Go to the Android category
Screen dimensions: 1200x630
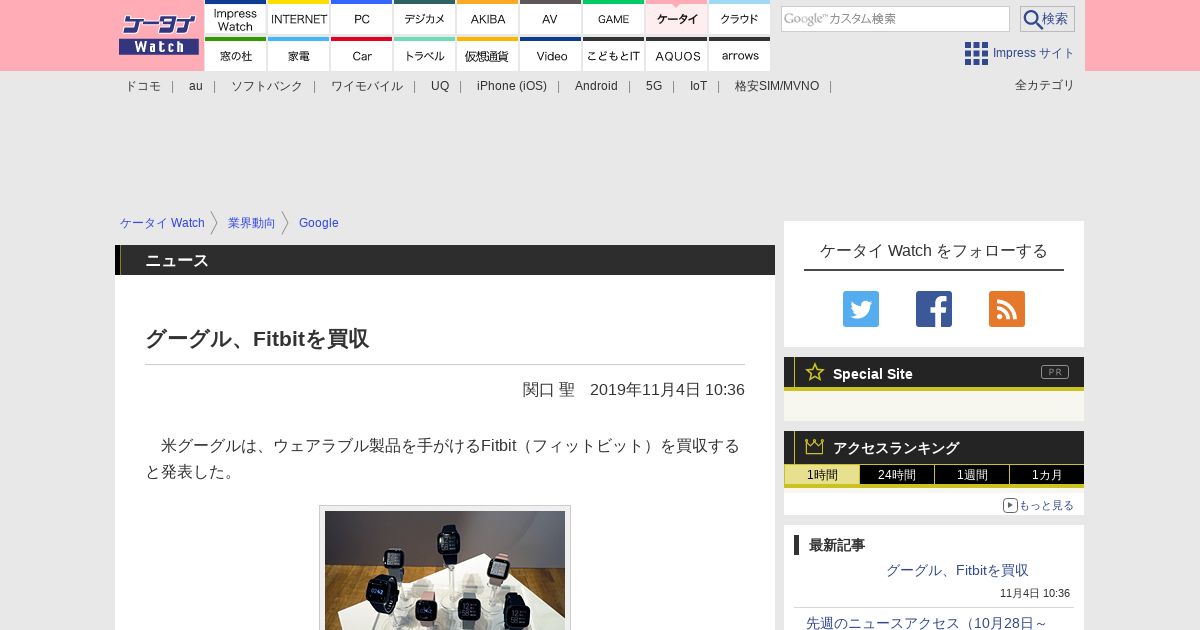(596, 86)
